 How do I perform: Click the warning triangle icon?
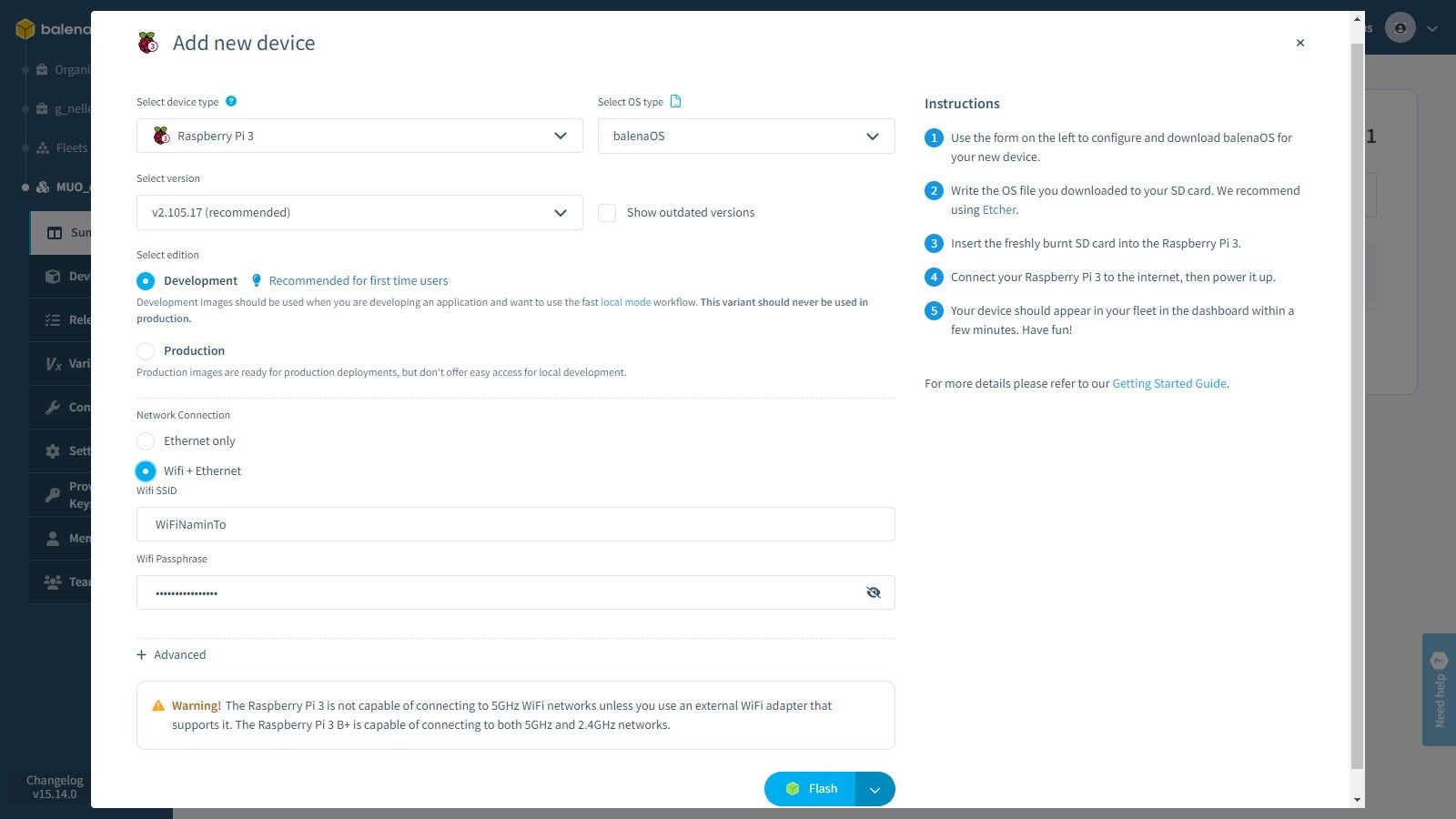158,705
